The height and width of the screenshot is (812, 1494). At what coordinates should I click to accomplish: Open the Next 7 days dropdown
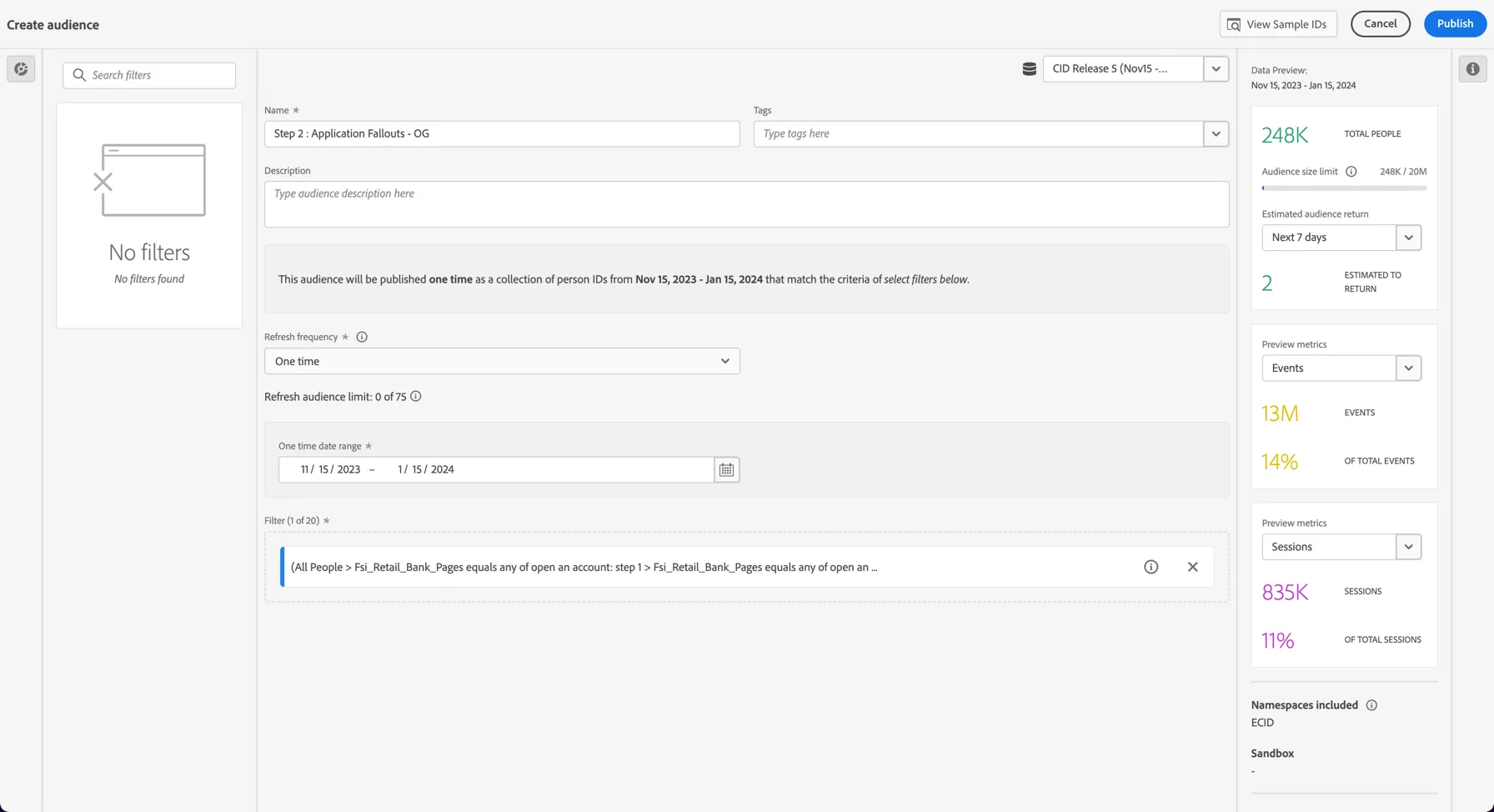click(x=1341, y=238)
